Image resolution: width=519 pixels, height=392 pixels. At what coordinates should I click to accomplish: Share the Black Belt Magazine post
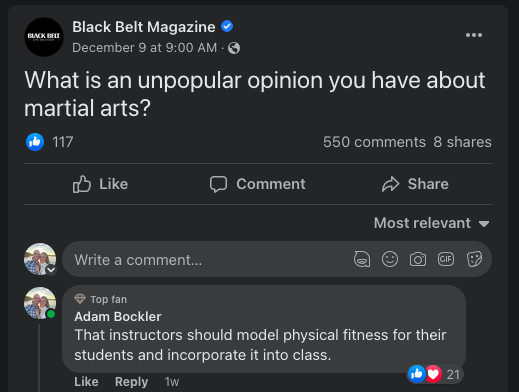[415, 184]
